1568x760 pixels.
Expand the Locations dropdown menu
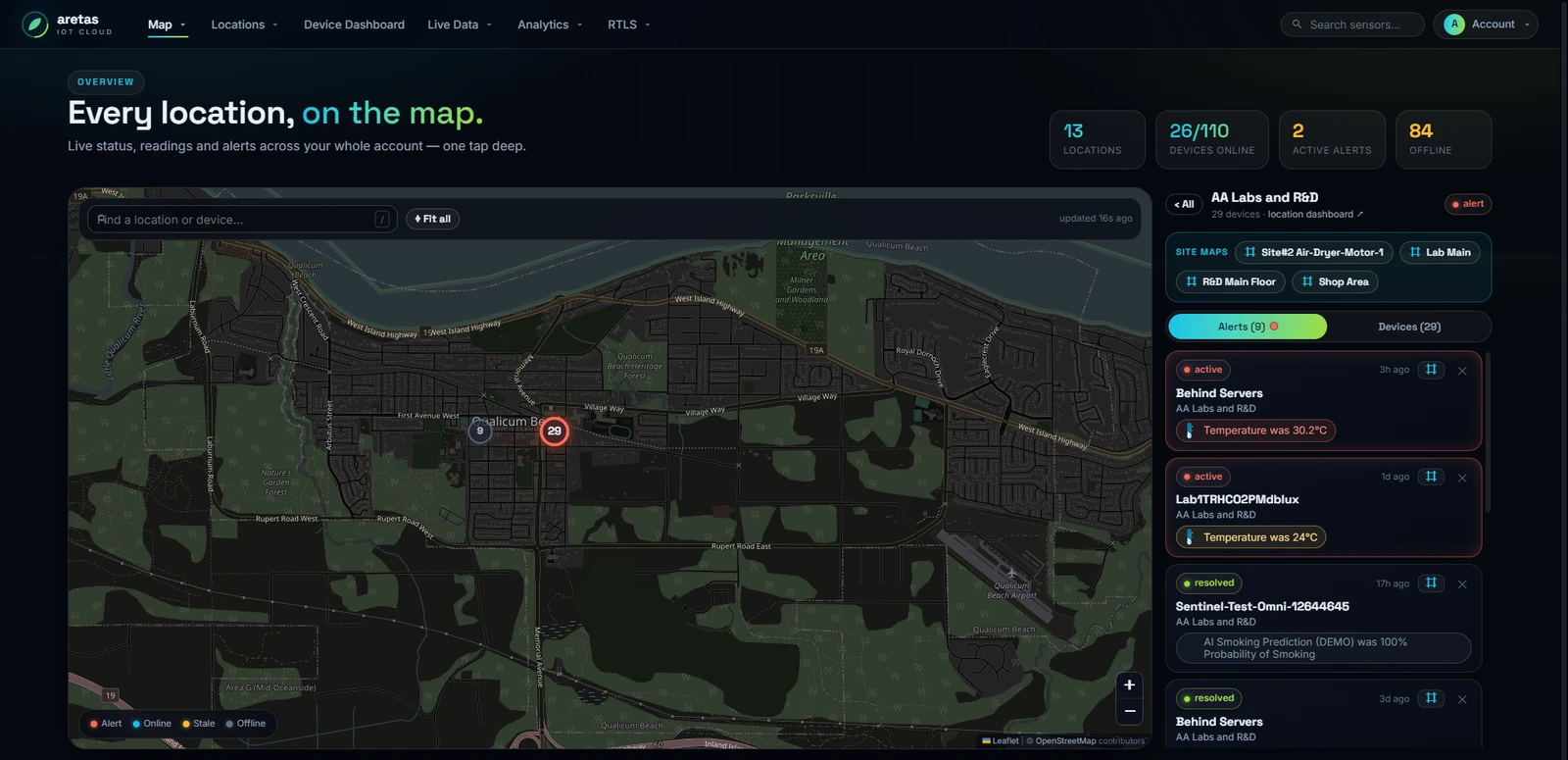click(244, 25)
